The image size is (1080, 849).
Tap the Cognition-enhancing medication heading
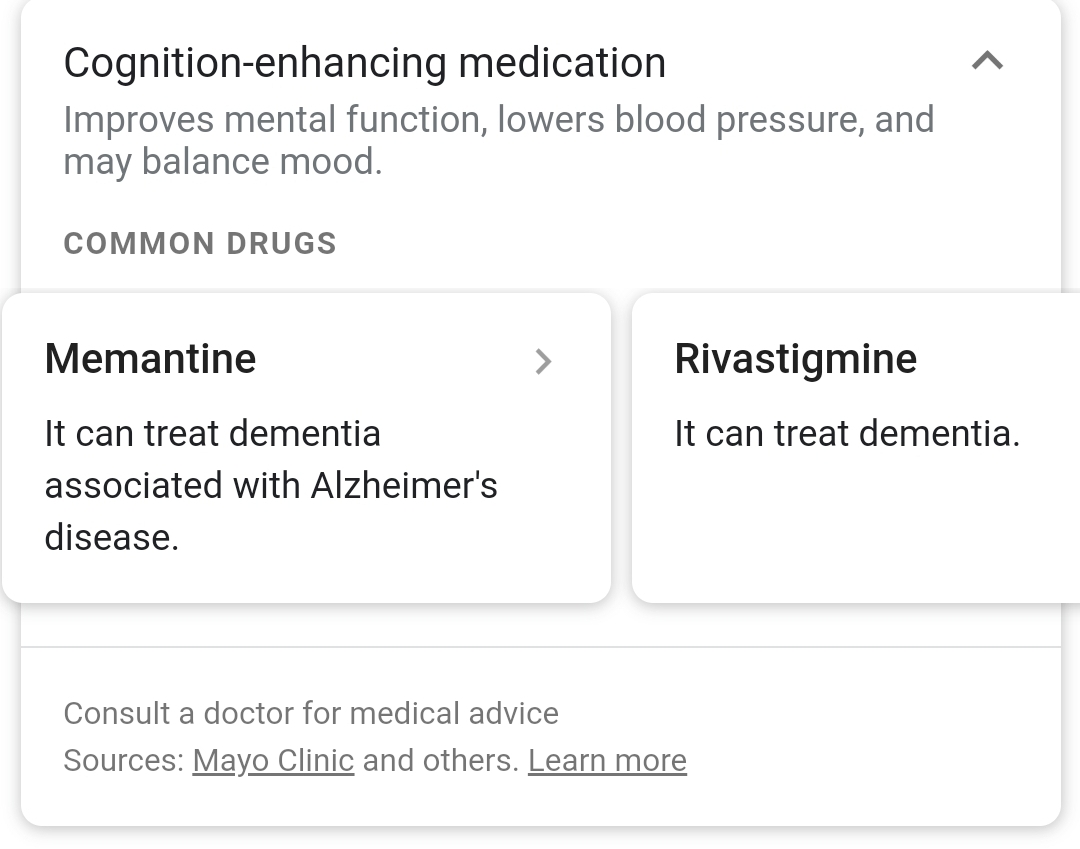364,63
